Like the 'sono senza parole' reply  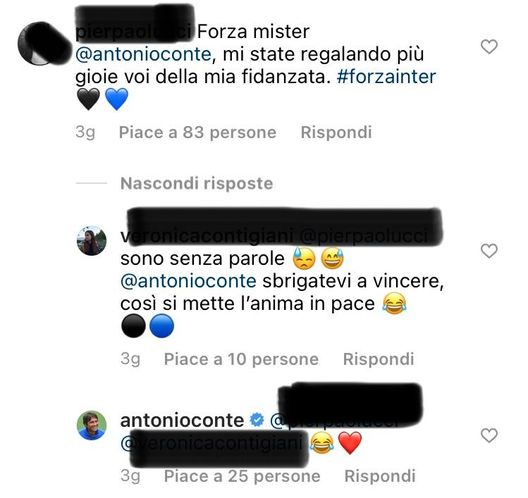click(489, 251)
